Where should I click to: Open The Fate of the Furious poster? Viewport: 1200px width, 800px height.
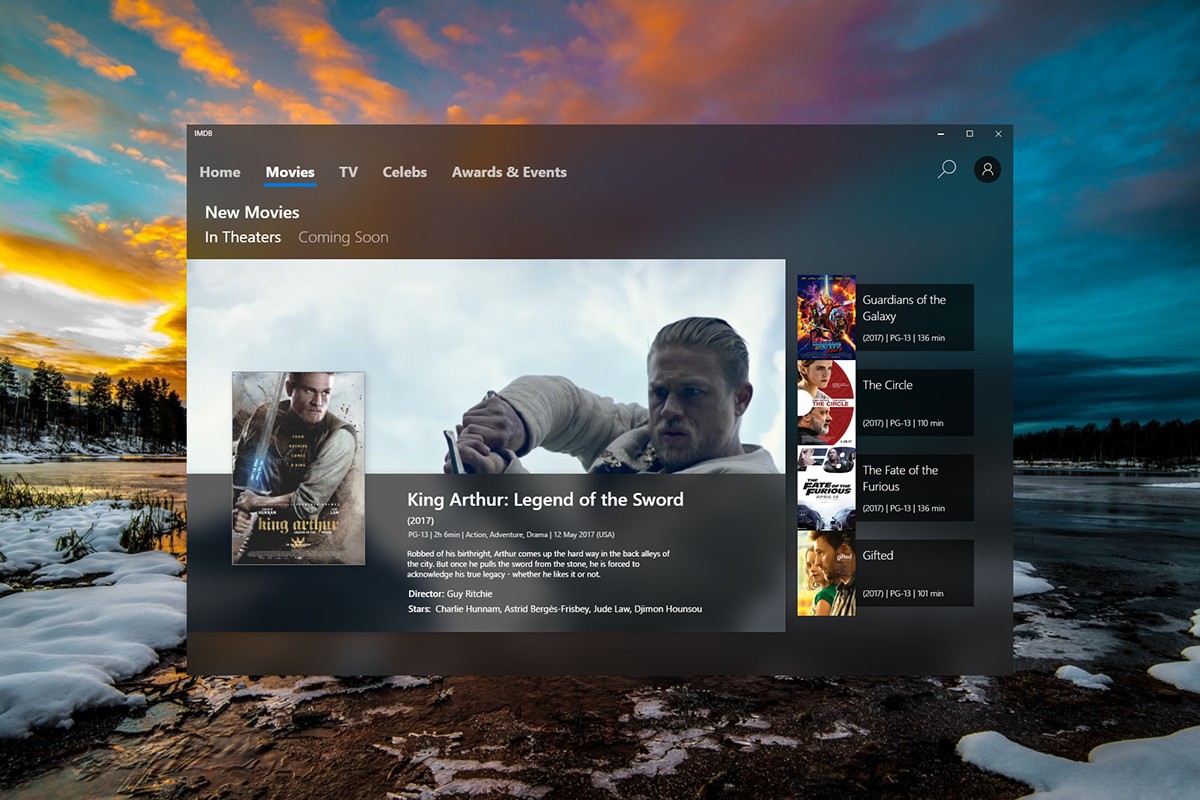pos(826,488)
